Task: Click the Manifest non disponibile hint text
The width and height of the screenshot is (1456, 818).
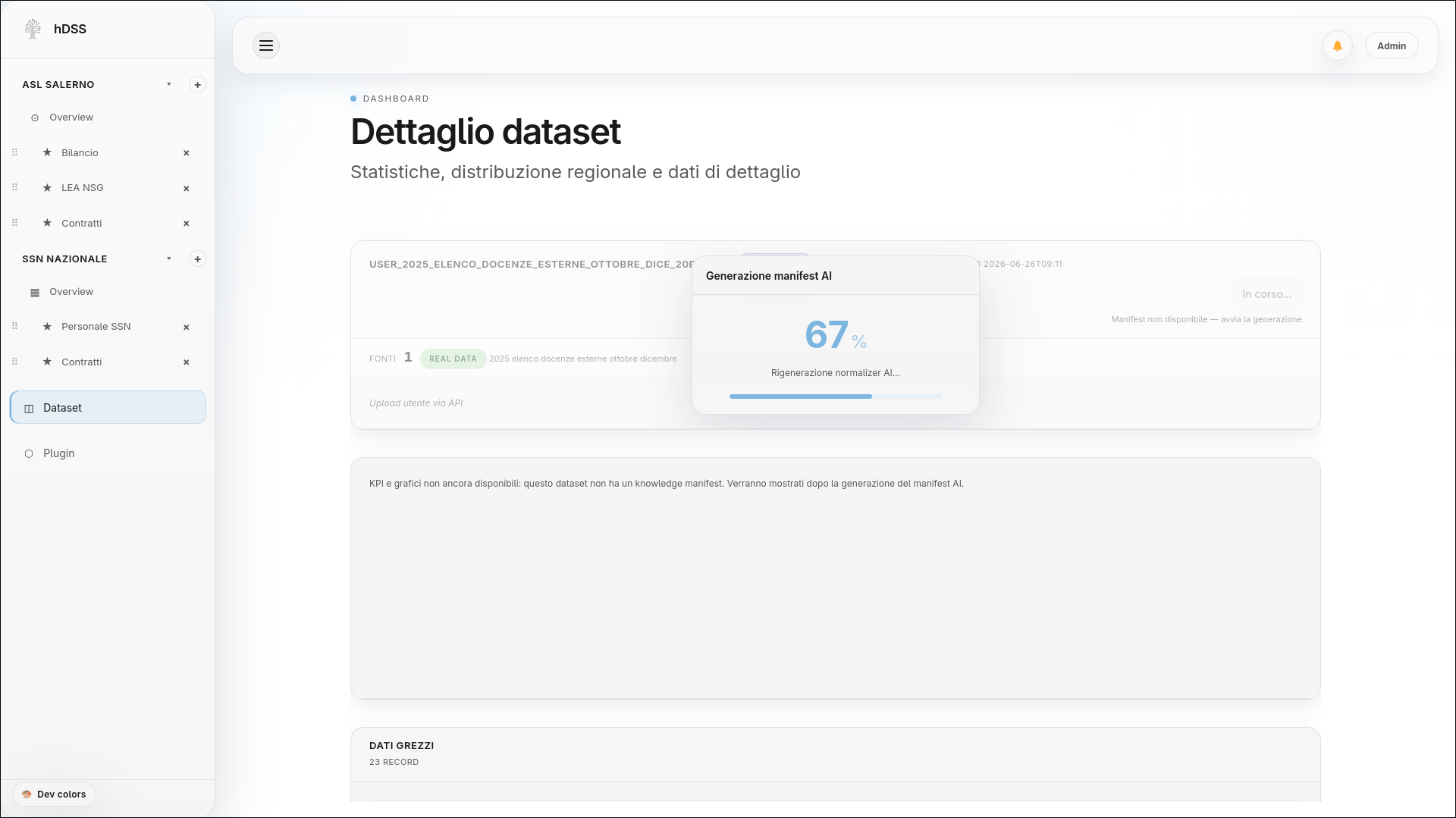Action: tap(1206, 319)
